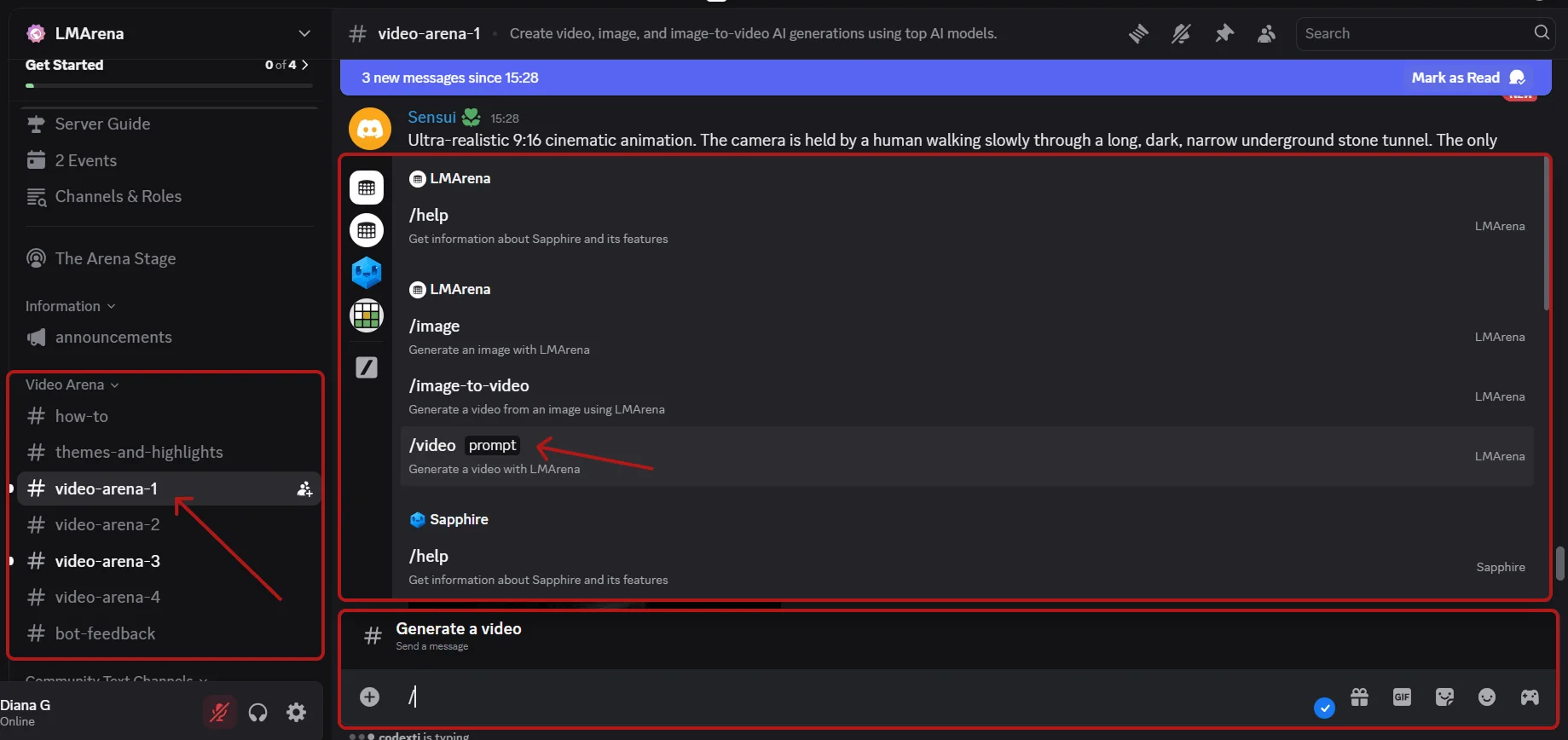The height and width of the screenshot is (740, 1568).
Task: Choose the /help command under Sapphire
Action: tap(967, 567)
